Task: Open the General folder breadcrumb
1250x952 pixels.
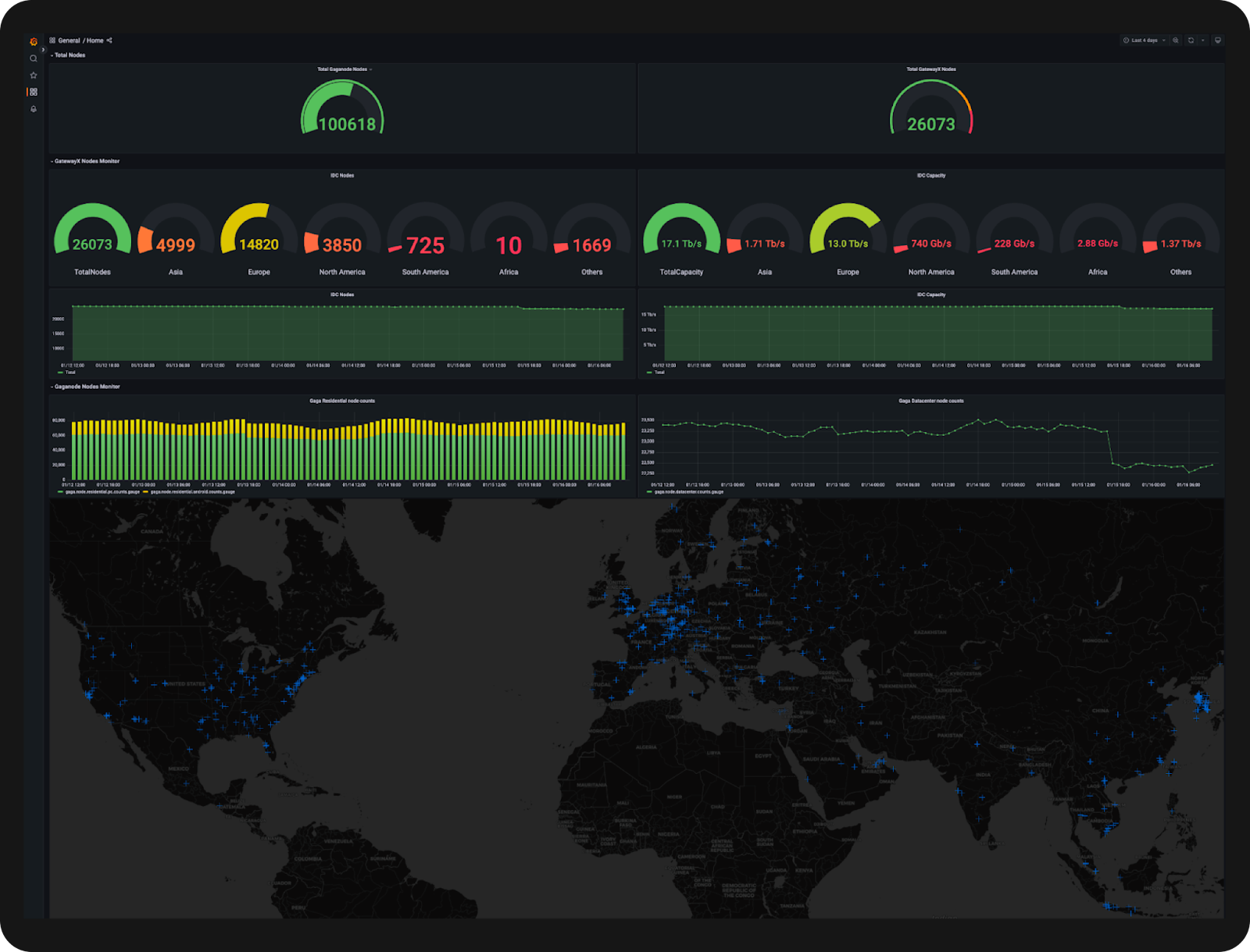Action: point(69,41)
